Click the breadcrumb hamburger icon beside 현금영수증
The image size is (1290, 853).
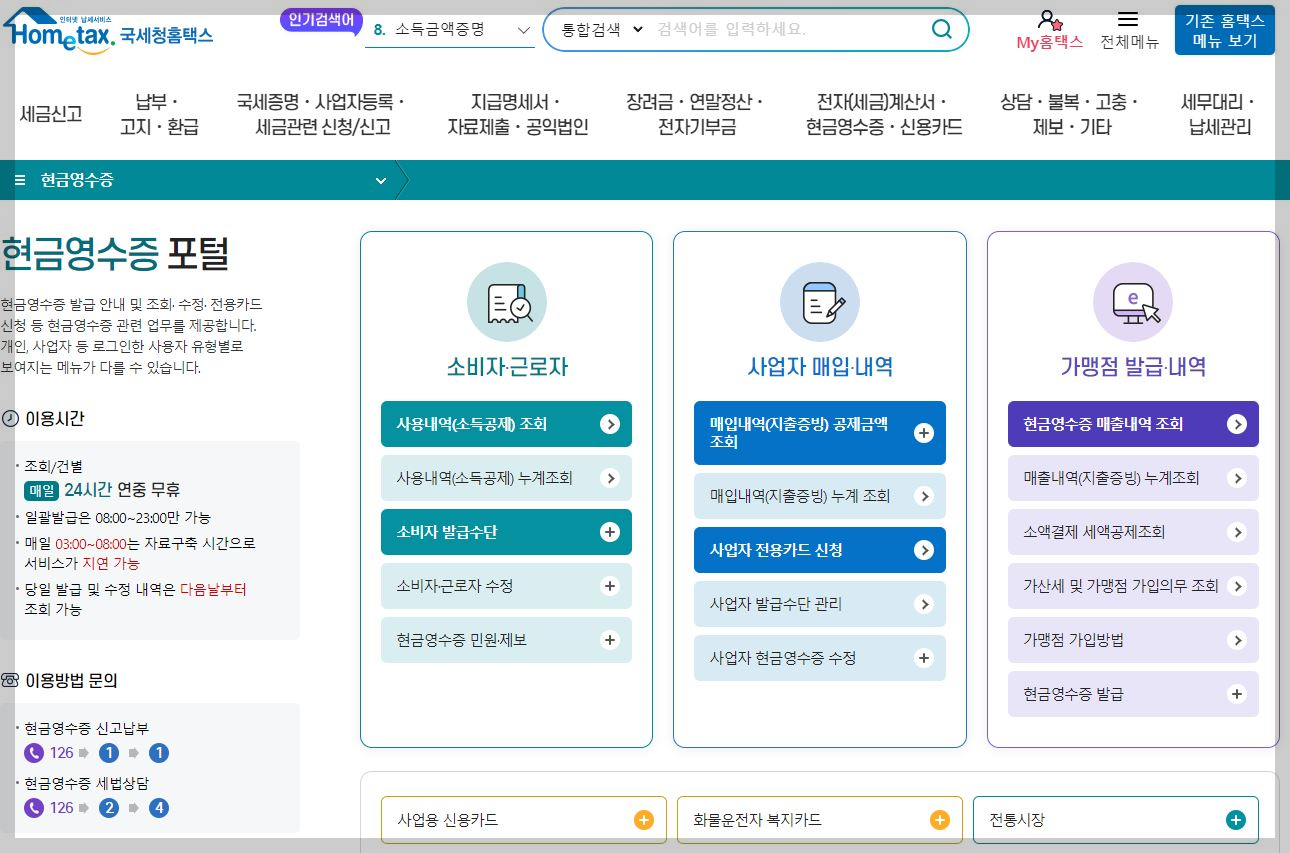20,180
